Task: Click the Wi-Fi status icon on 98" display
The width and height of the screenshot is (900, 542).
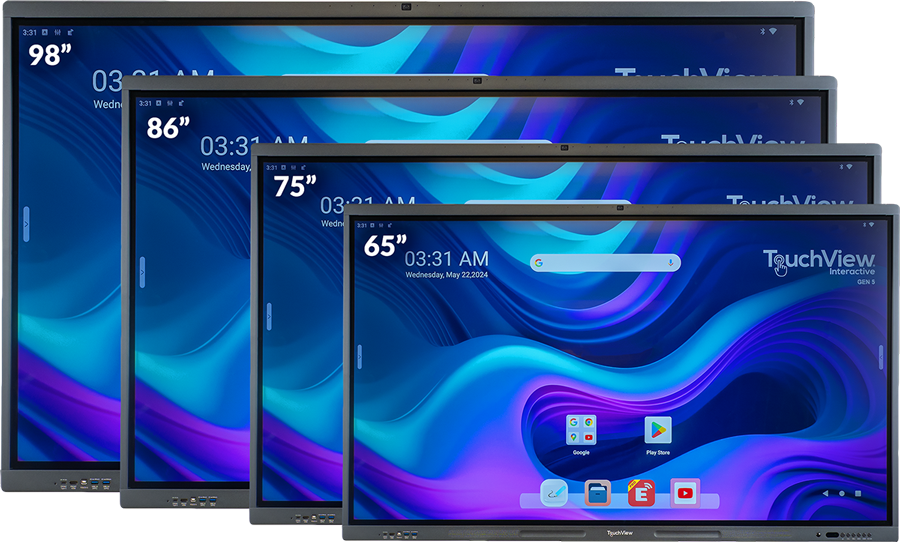Action: [x=773, y=31]
